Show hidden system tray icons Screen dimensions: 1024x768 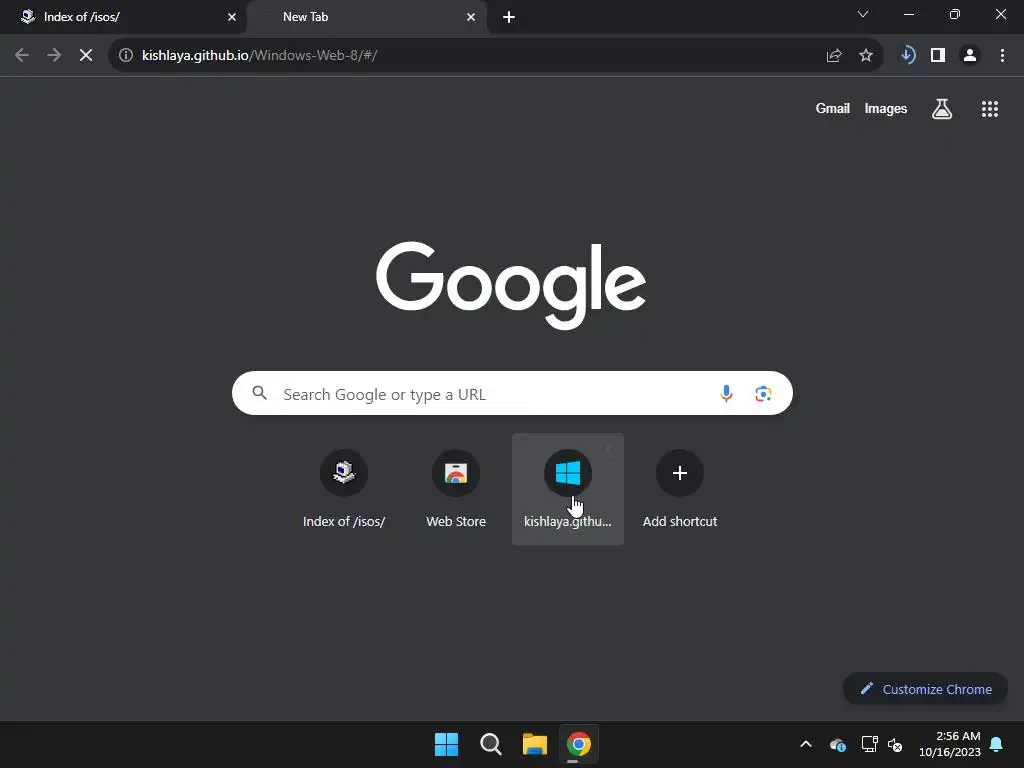coord(806,744)
